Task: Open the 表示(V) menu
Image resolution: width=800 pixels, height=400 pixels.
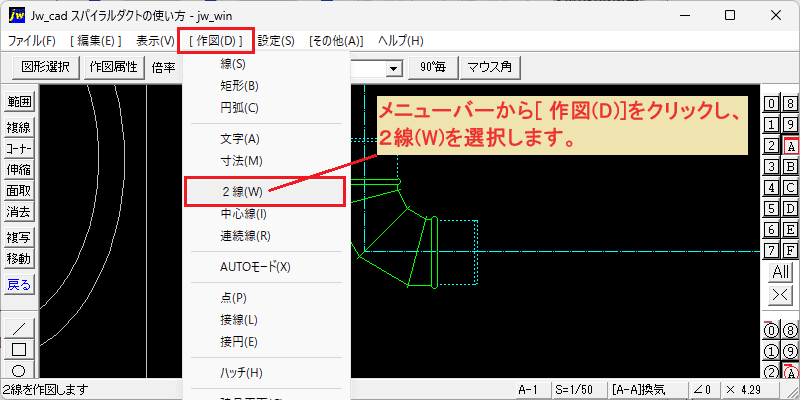Action: (x=156, y=41)
